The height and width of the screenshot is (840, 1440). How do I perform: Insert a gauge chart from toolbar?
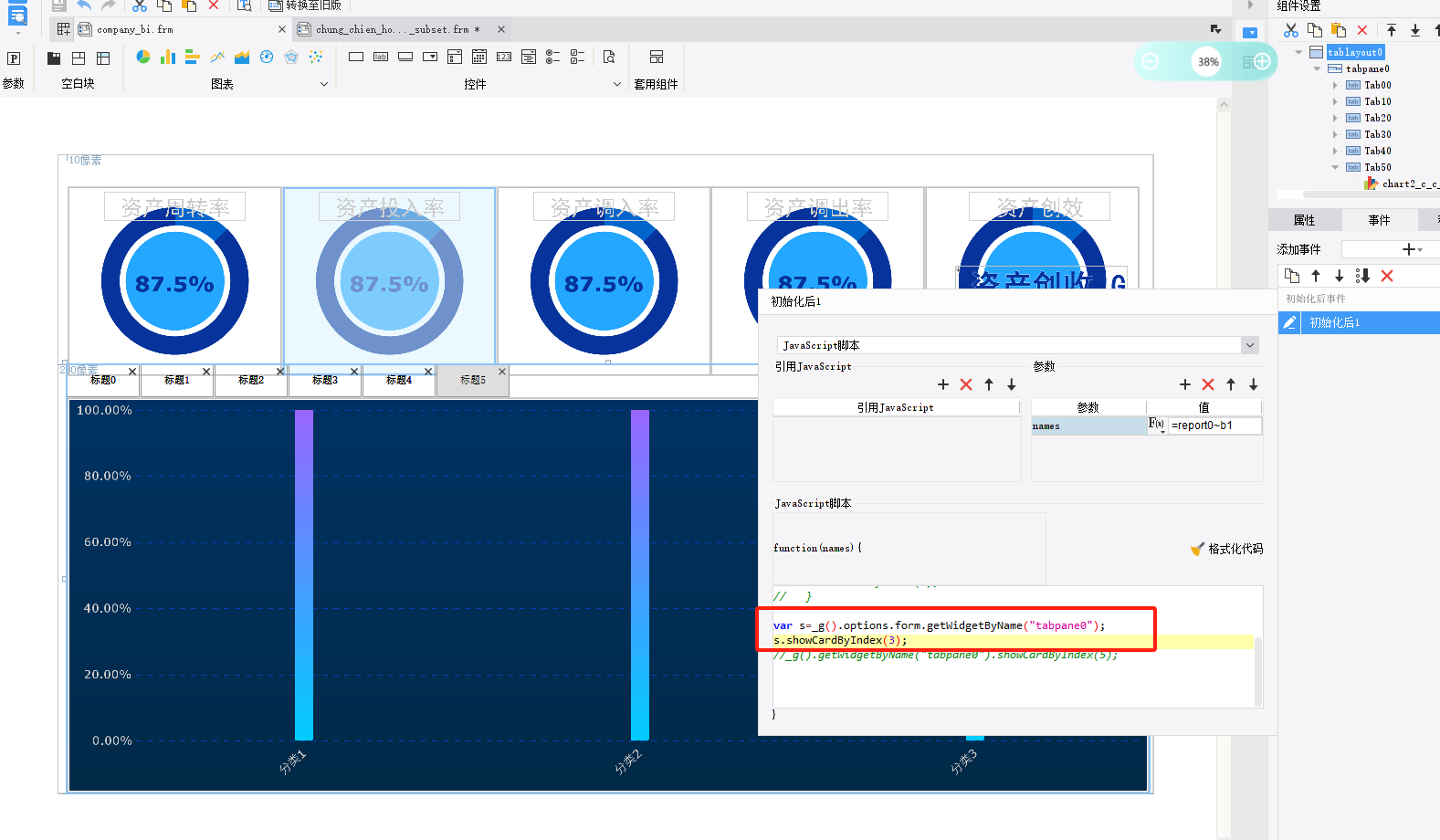pyautogui.click(x=267, y=57)
